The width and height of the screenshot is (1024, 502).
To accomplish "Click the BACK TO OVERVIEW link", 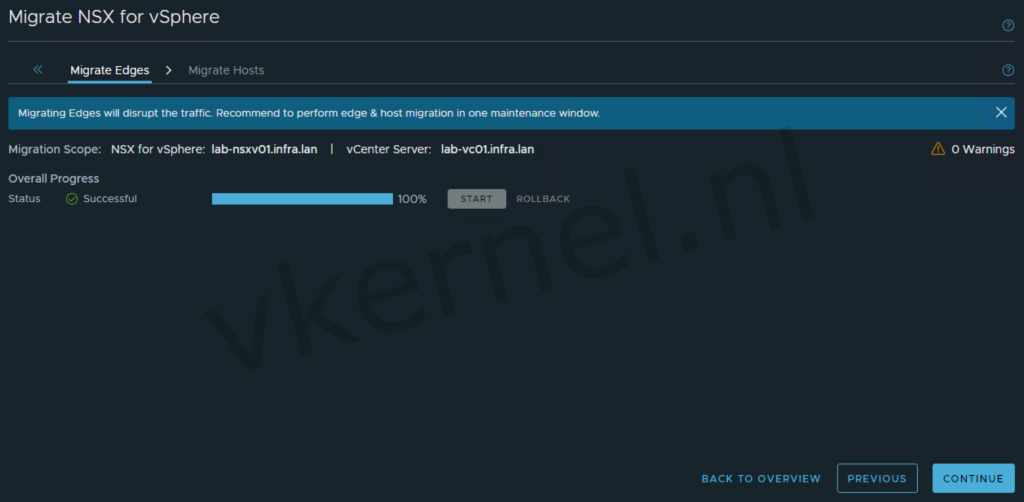I will pos(761,479).
